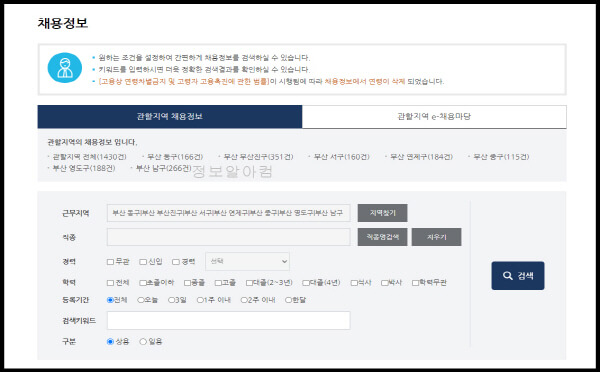This screenshot has height=372, width=600.
Task: Open 부산 동구(166건) job listings
Action: point(175,157)
